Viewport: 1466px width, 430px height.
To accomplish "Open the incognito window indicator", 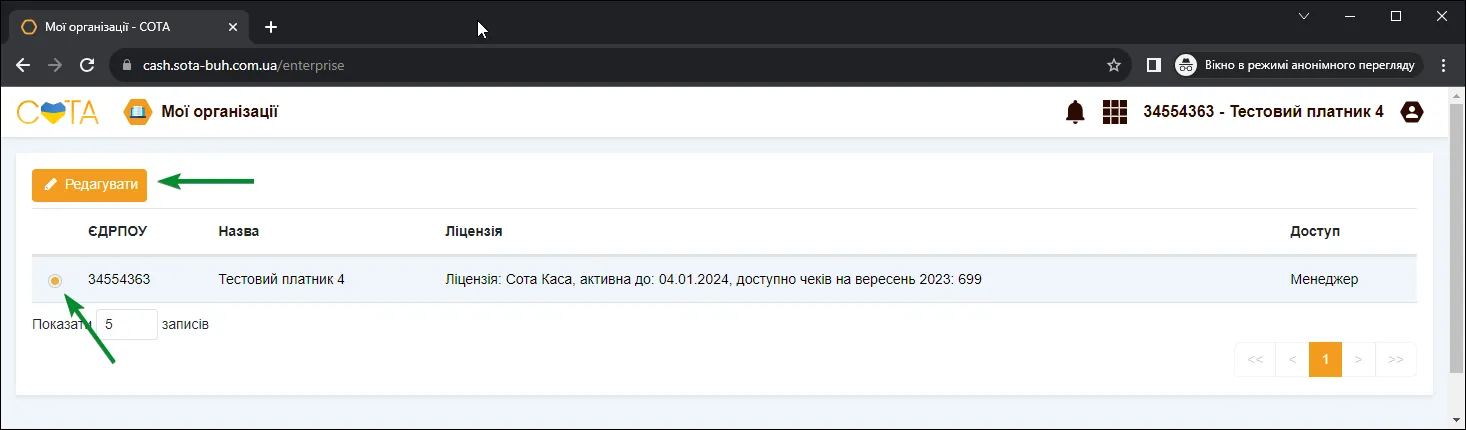I will tap(1298, 65).
